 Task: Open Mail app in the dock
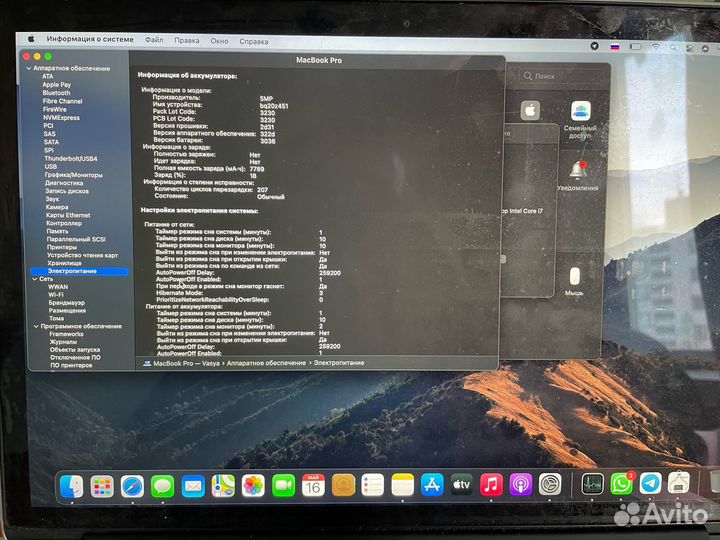click(x=193, y=486)
